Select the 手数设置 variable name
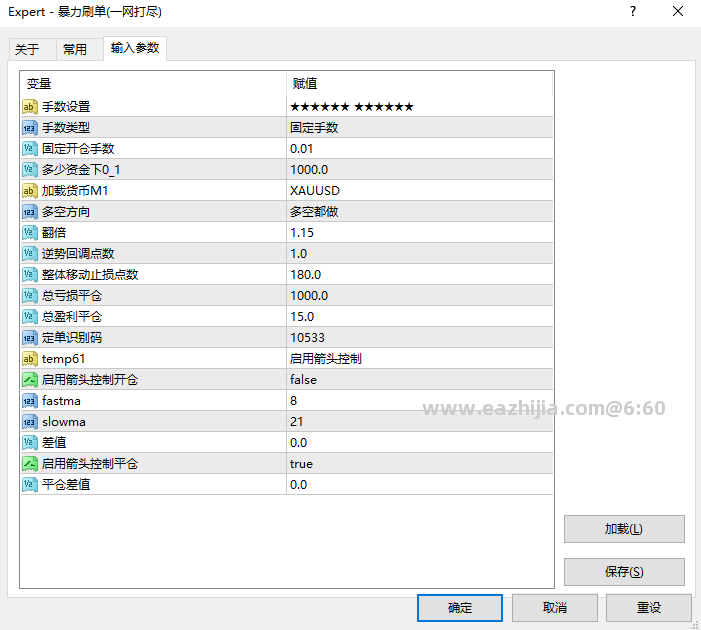 66,107
